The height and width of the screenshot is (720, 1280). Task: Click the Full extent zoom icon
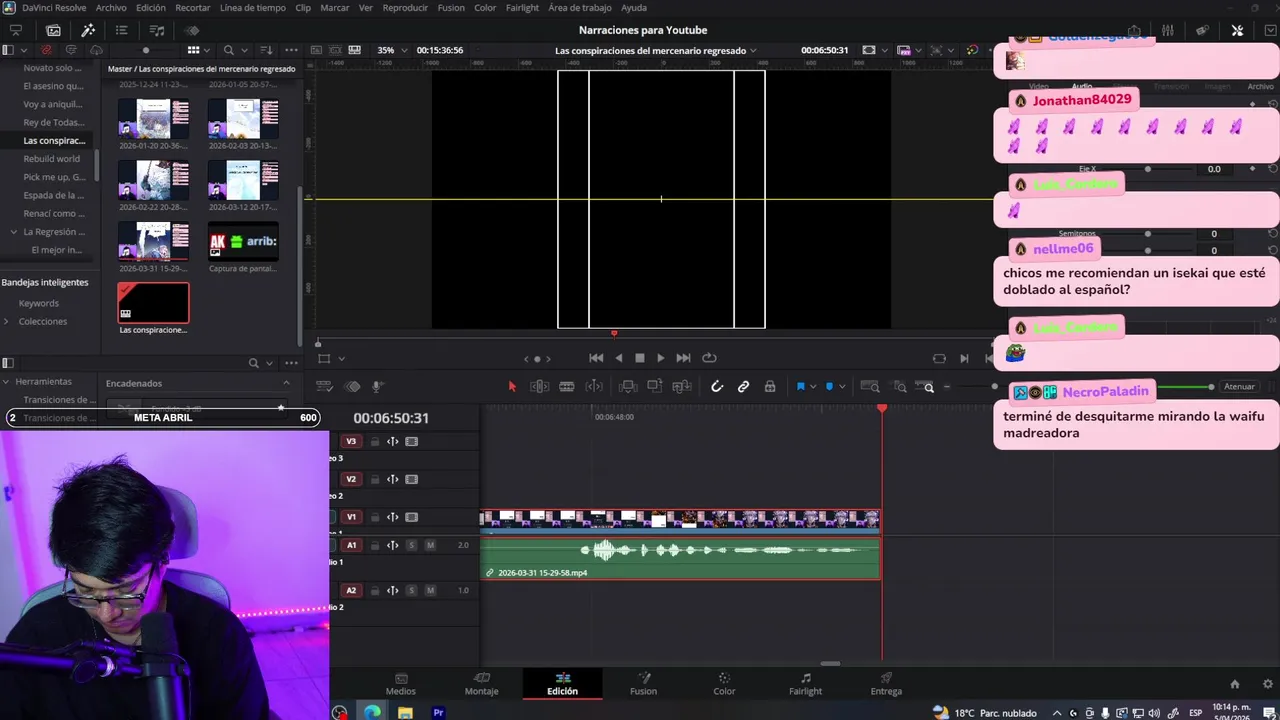tap(870, 387)
